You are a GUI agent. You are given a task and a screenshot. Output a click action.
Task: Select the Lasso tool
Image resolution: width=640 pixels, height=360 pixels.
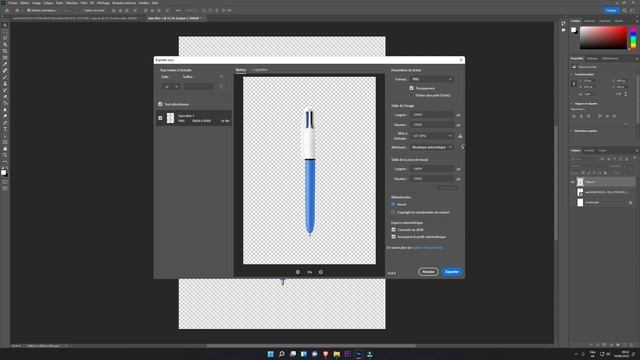coord(5,38)
